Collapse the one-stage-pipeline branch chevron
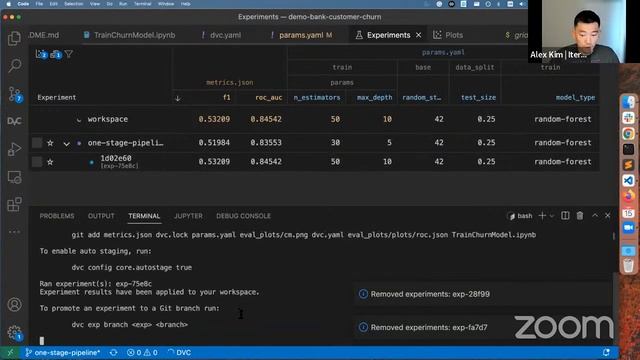 (66, 144)
